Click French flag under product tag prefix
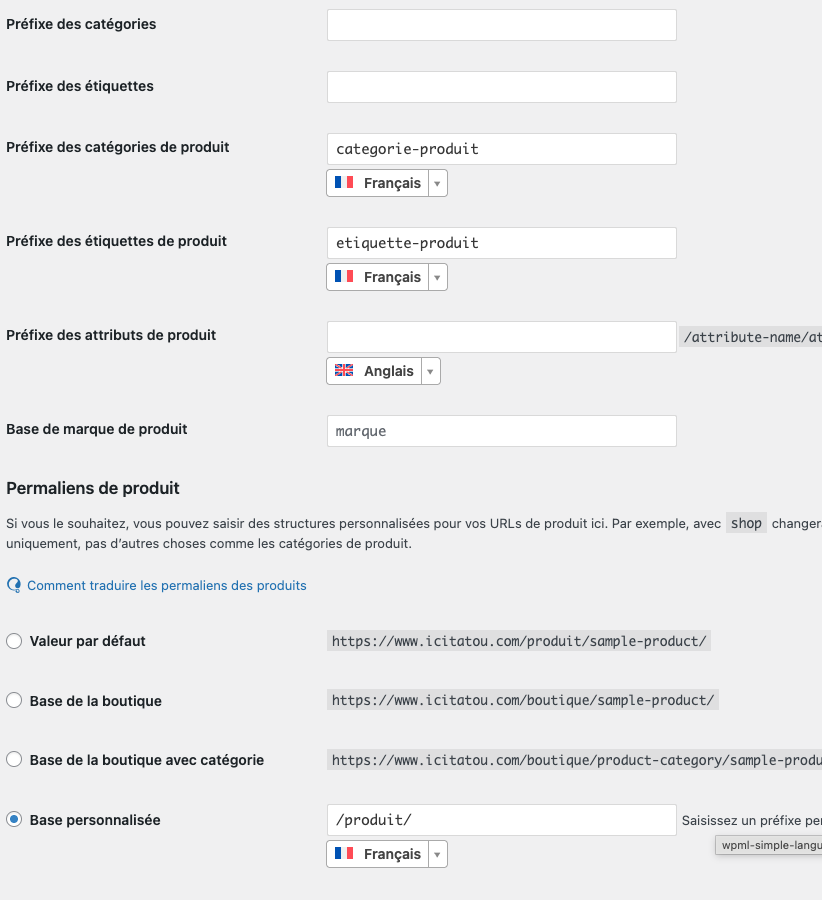Viewport: 822px width, 900px height. 344,277
